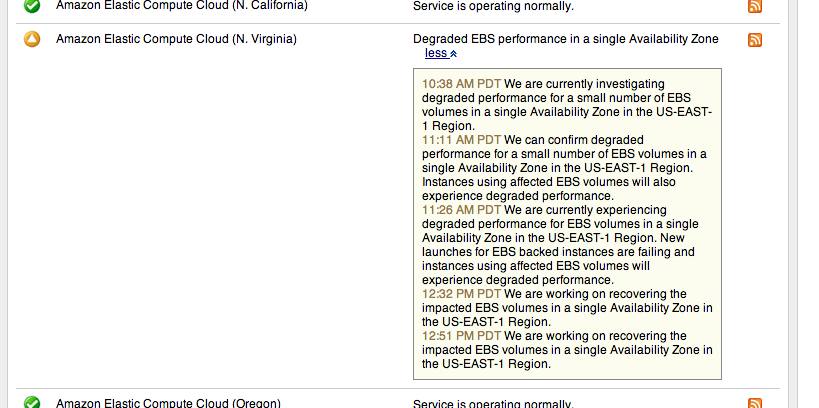Click Oregon's "Service is operating normally" text

493,403
